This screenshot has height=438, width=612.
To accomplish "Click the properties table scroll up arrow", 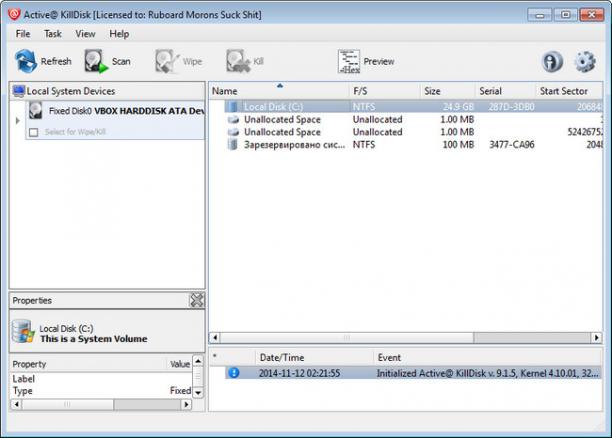I will pos(198,361).
